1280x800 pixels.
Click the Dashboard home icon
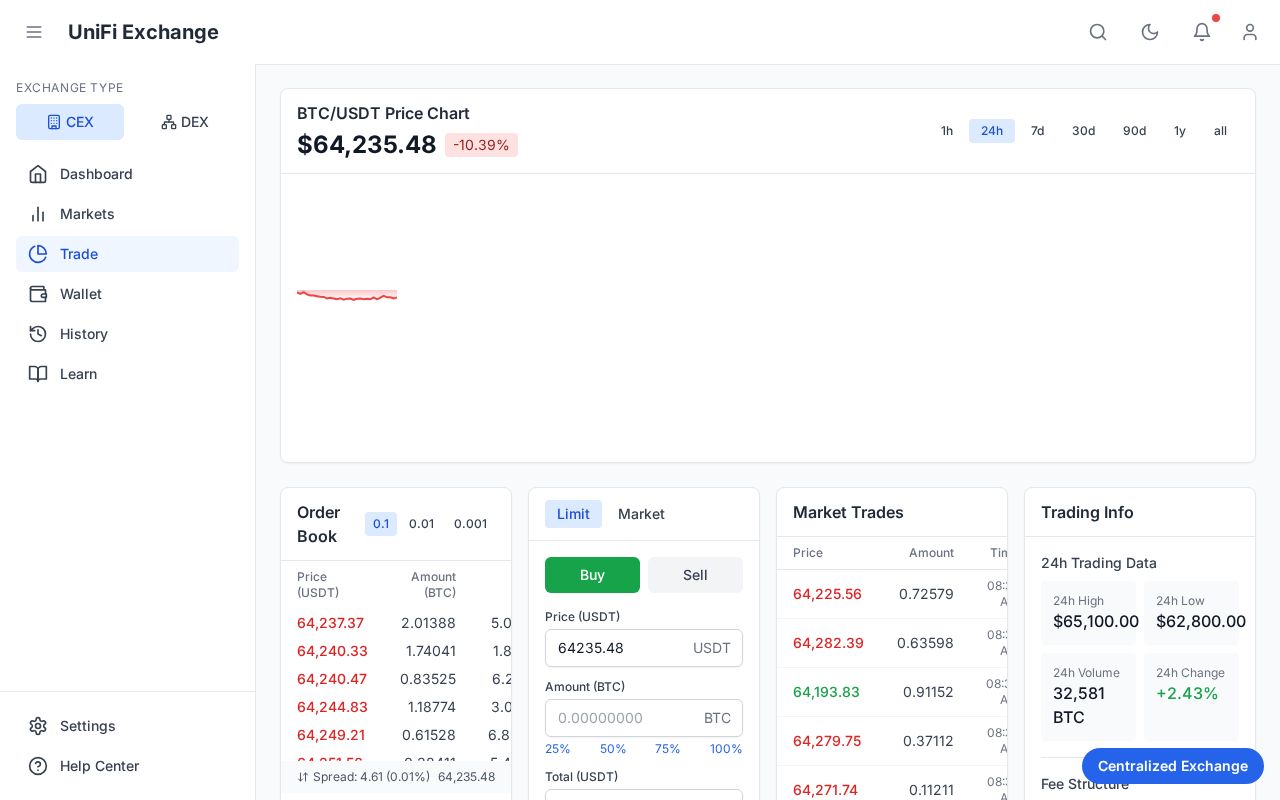[38, 174]
